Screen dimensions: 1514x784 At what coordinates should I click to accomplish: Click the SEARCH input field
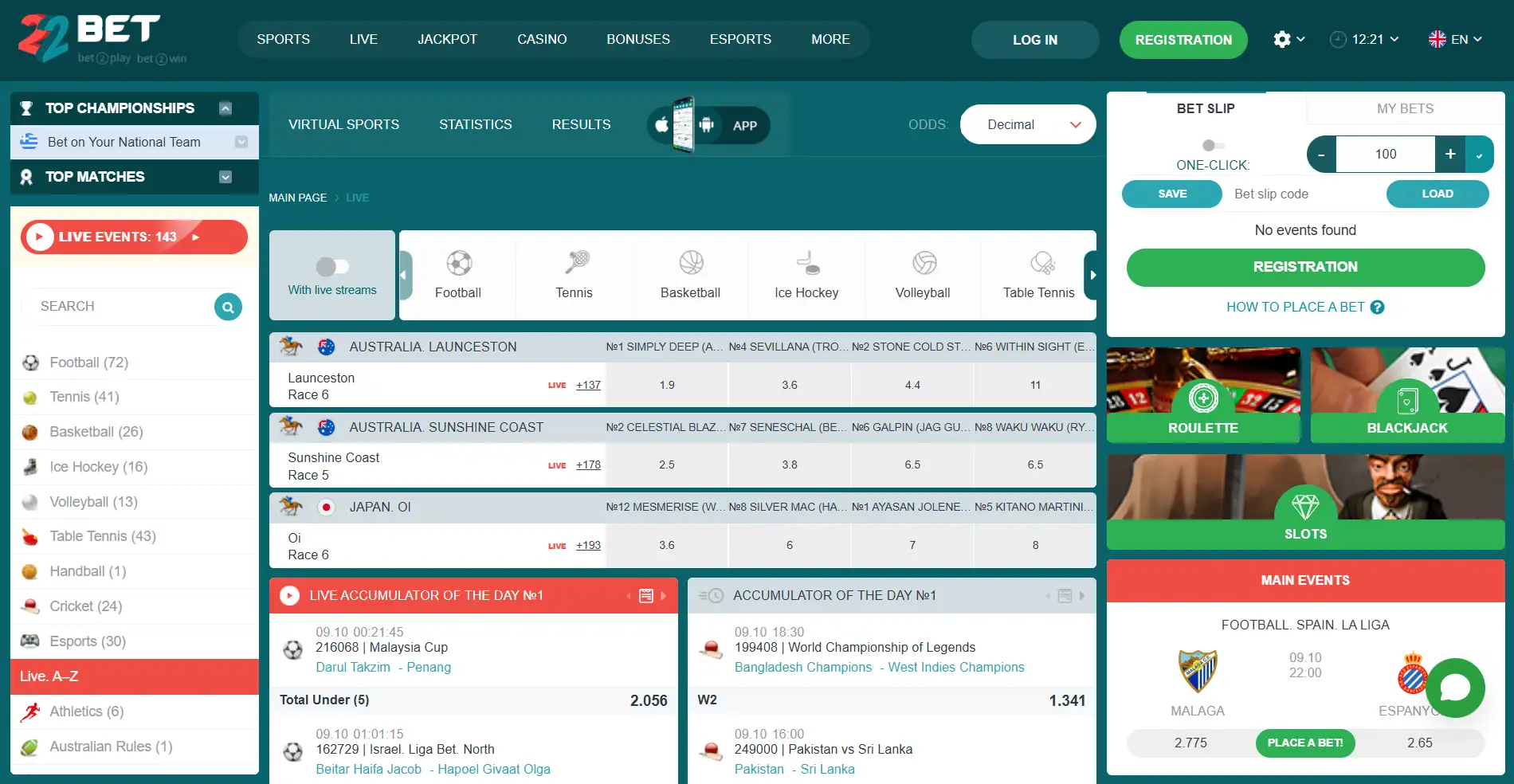[x=120, y=307]
